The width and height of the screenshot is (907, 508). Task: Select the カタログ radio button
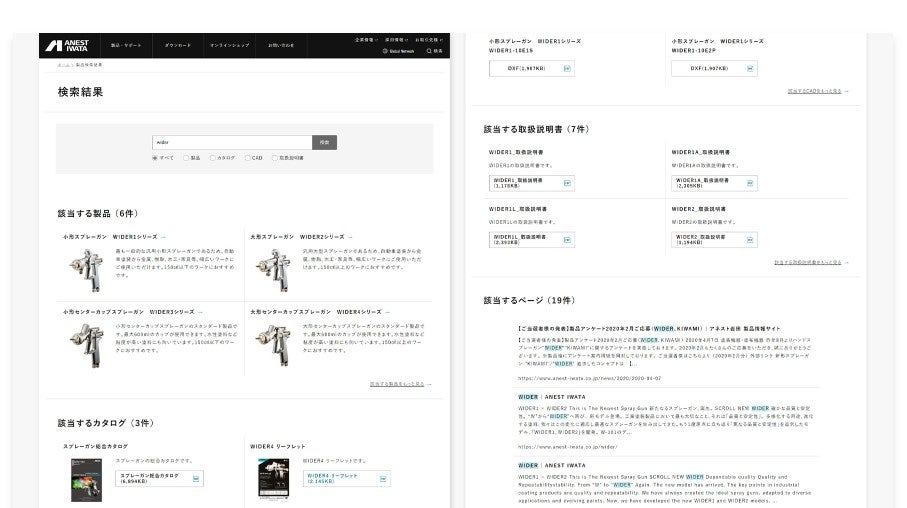[x=212, y=158]
